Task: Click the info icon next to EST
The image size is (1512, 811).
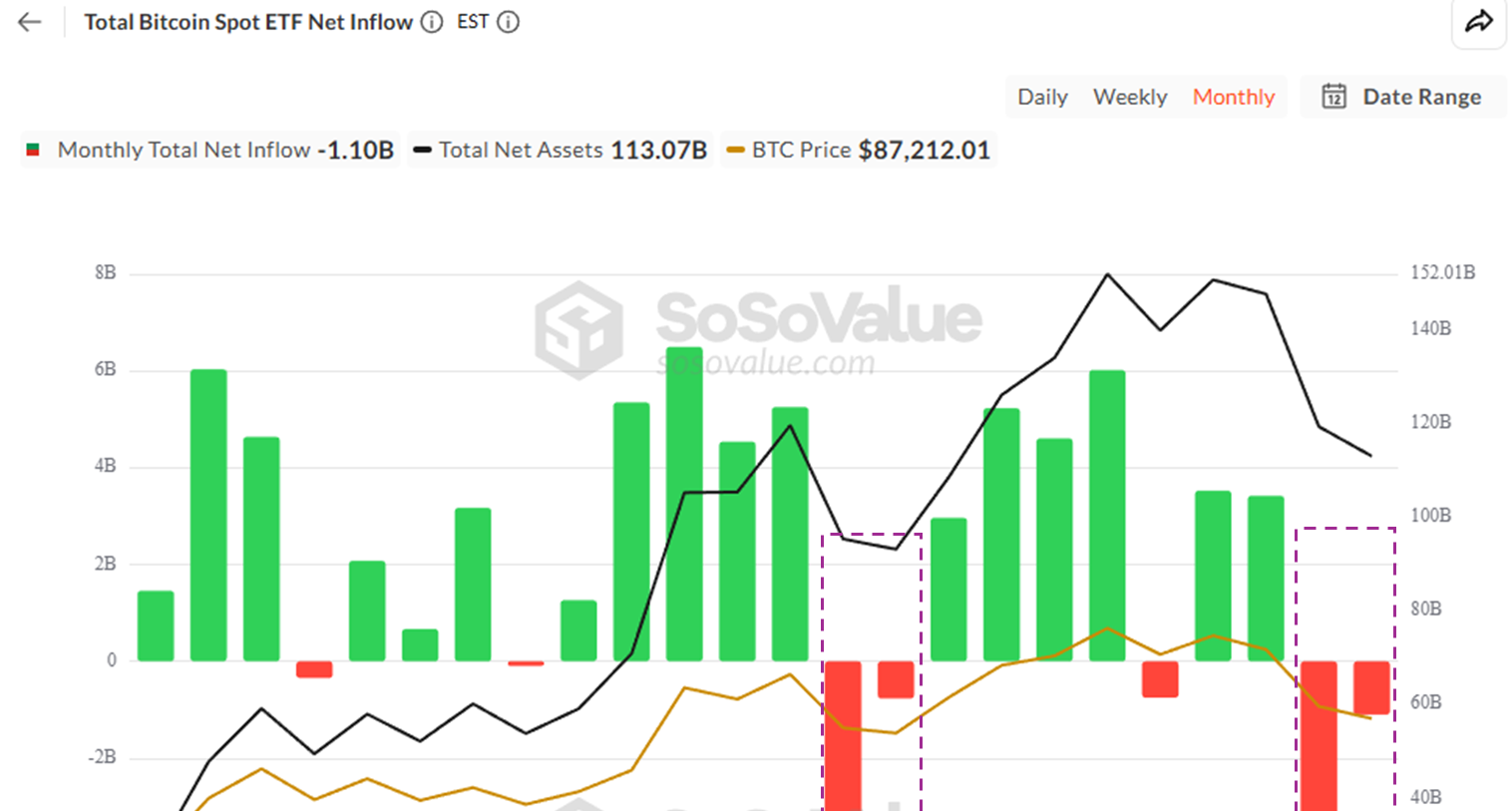Action: click(x=509, y=22)
